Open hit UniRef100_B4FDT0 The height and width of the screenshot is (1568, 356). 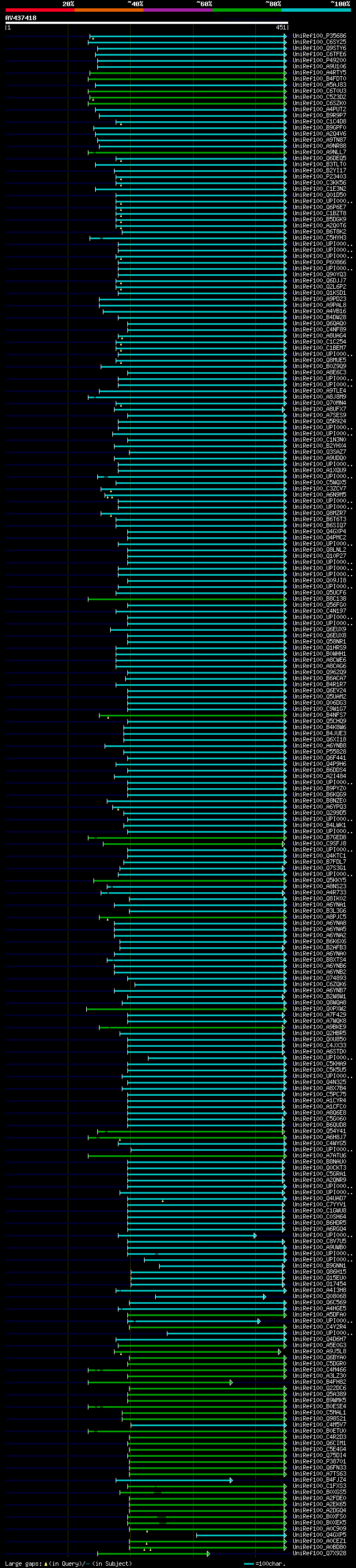coord(319,78)
